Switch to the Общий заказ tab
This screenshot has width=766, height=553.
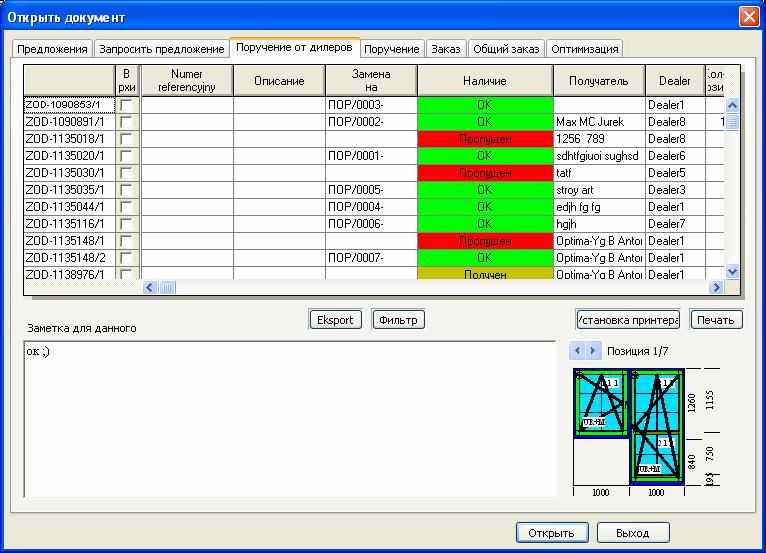(506, 49)
